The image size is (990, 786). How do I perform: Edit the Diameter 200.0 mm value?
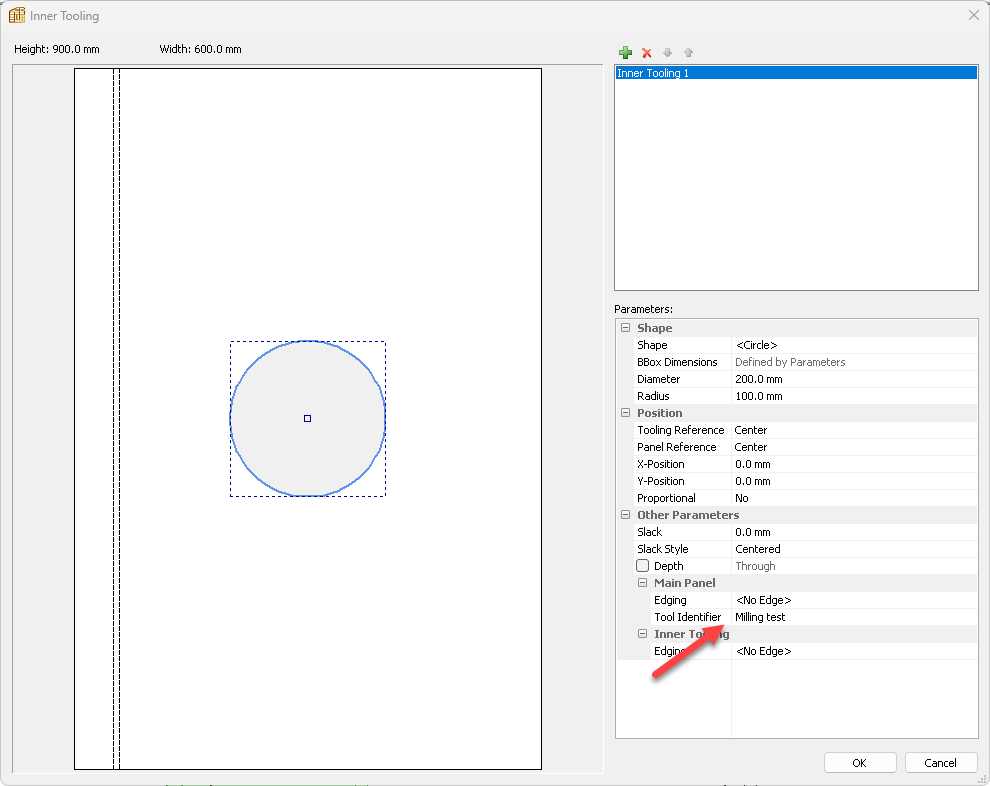coord(854,379)
